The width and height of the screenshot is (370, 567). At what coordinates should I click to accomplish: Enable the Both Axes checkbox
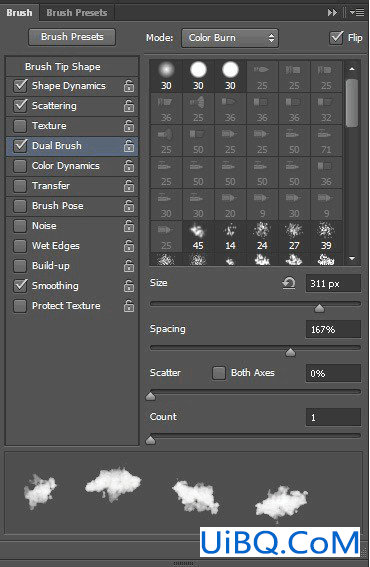pos(219,373)
